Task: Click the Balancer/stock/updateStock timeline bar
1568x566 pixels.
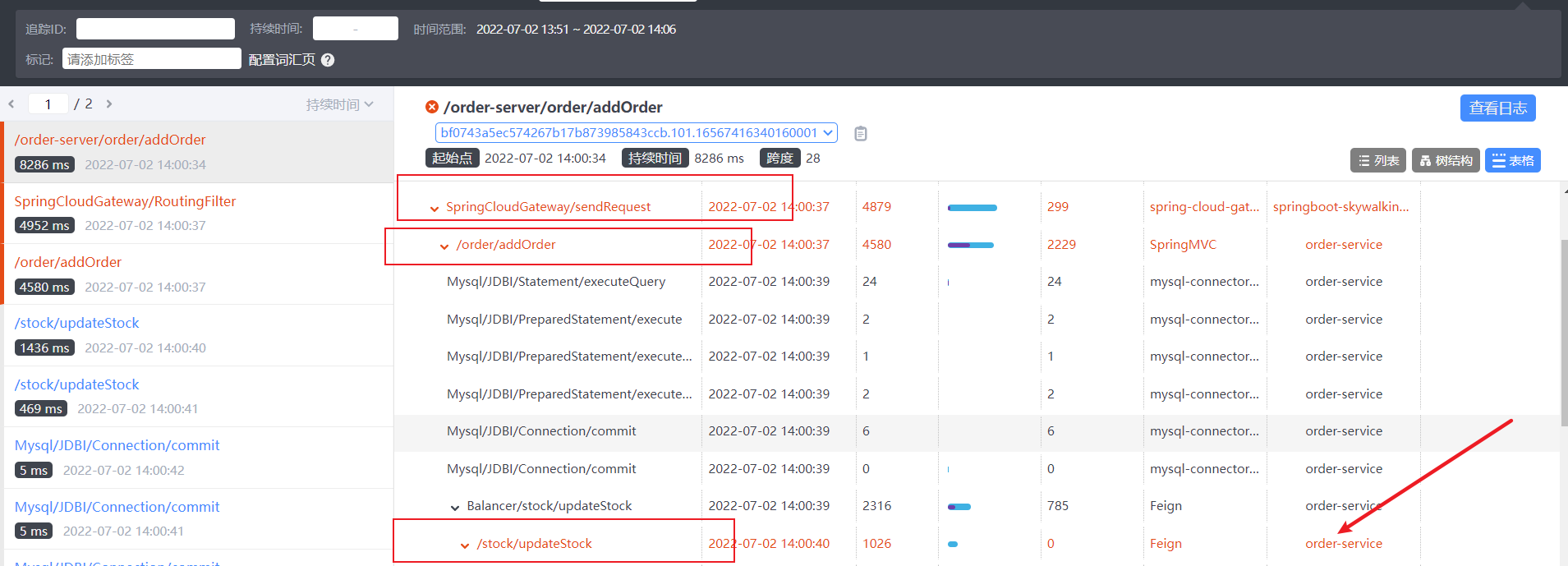Action: click(959, 507)
